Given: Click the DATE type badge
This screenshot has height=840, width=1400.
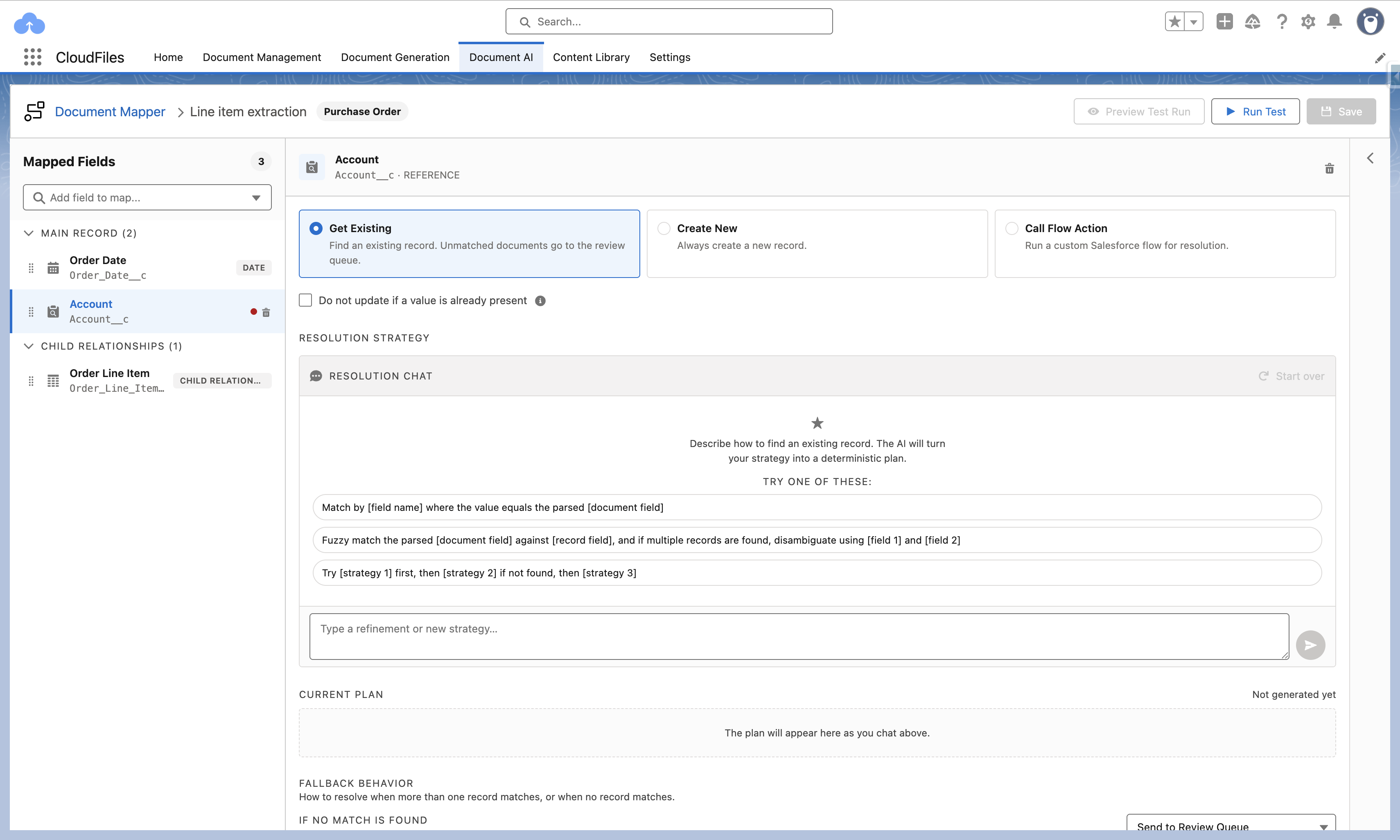Looking at the screenshot, I should (253, 268).
